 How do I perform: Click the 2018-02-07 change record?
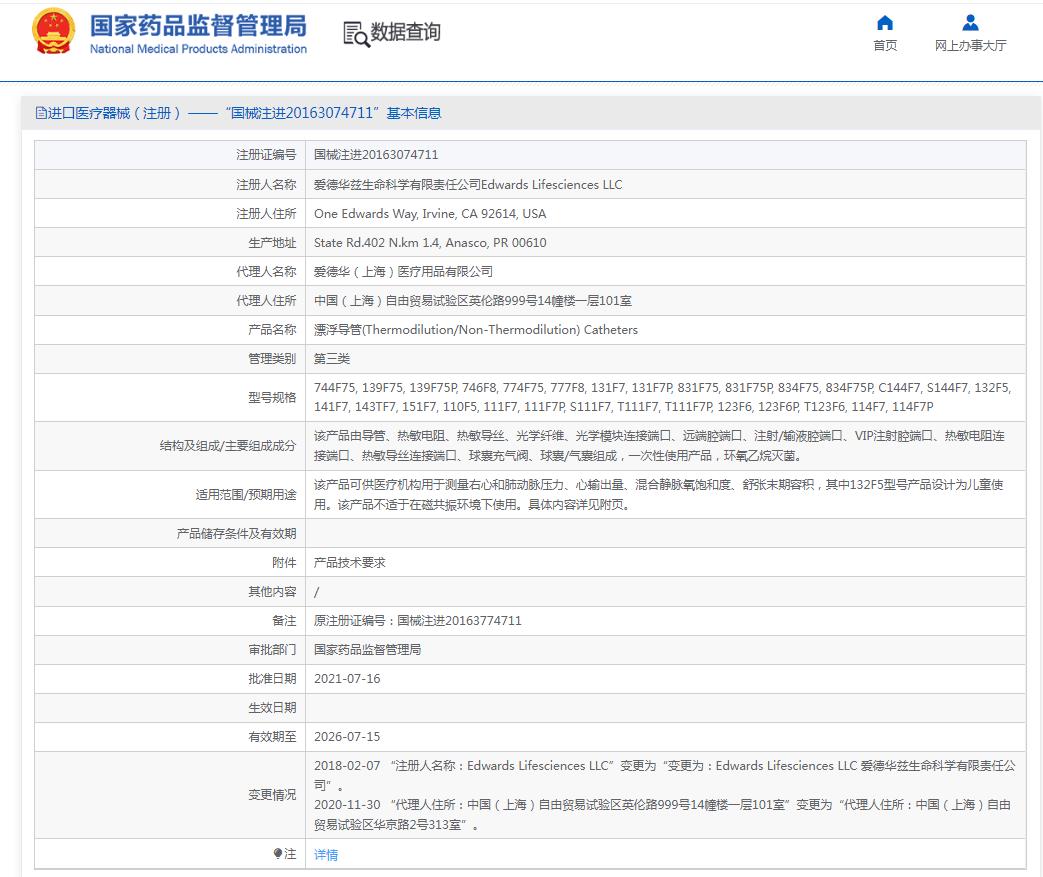coord(665,775)
